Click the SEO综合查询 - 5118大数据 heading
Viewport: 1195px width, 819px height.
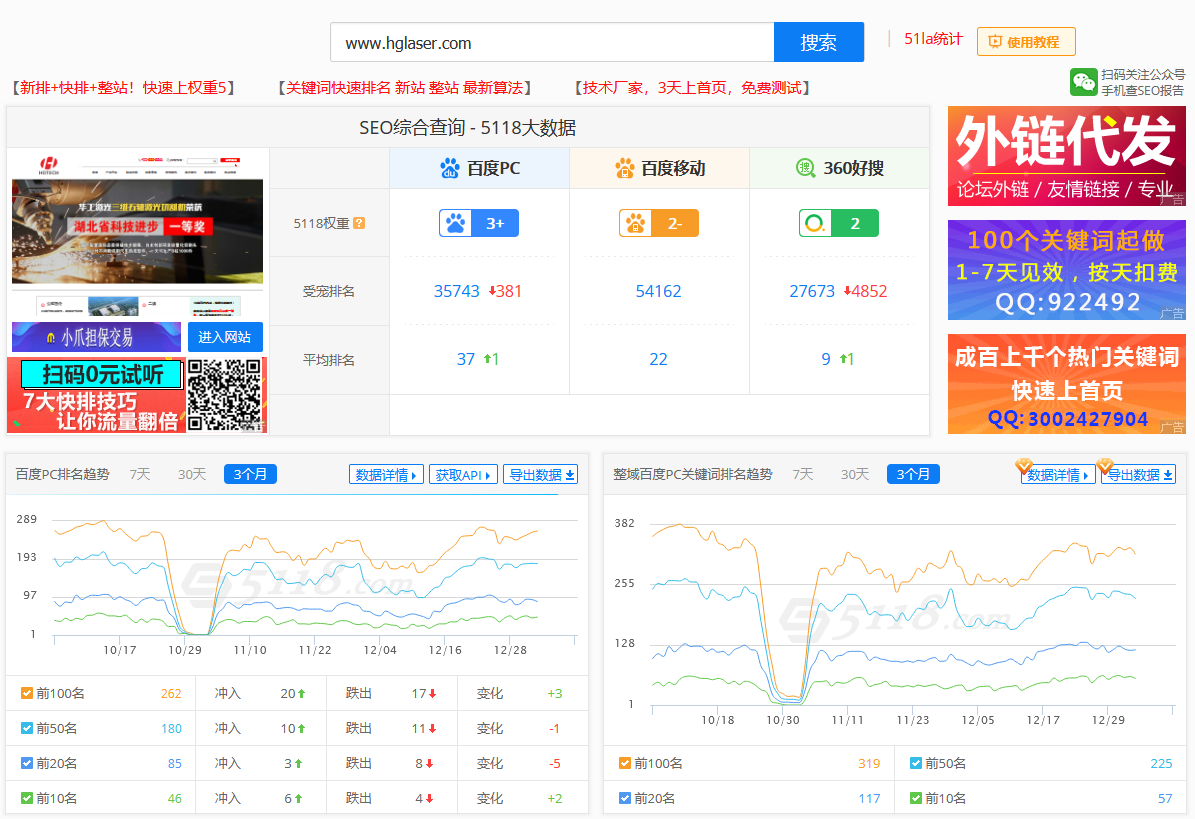[x=467, y=127]
